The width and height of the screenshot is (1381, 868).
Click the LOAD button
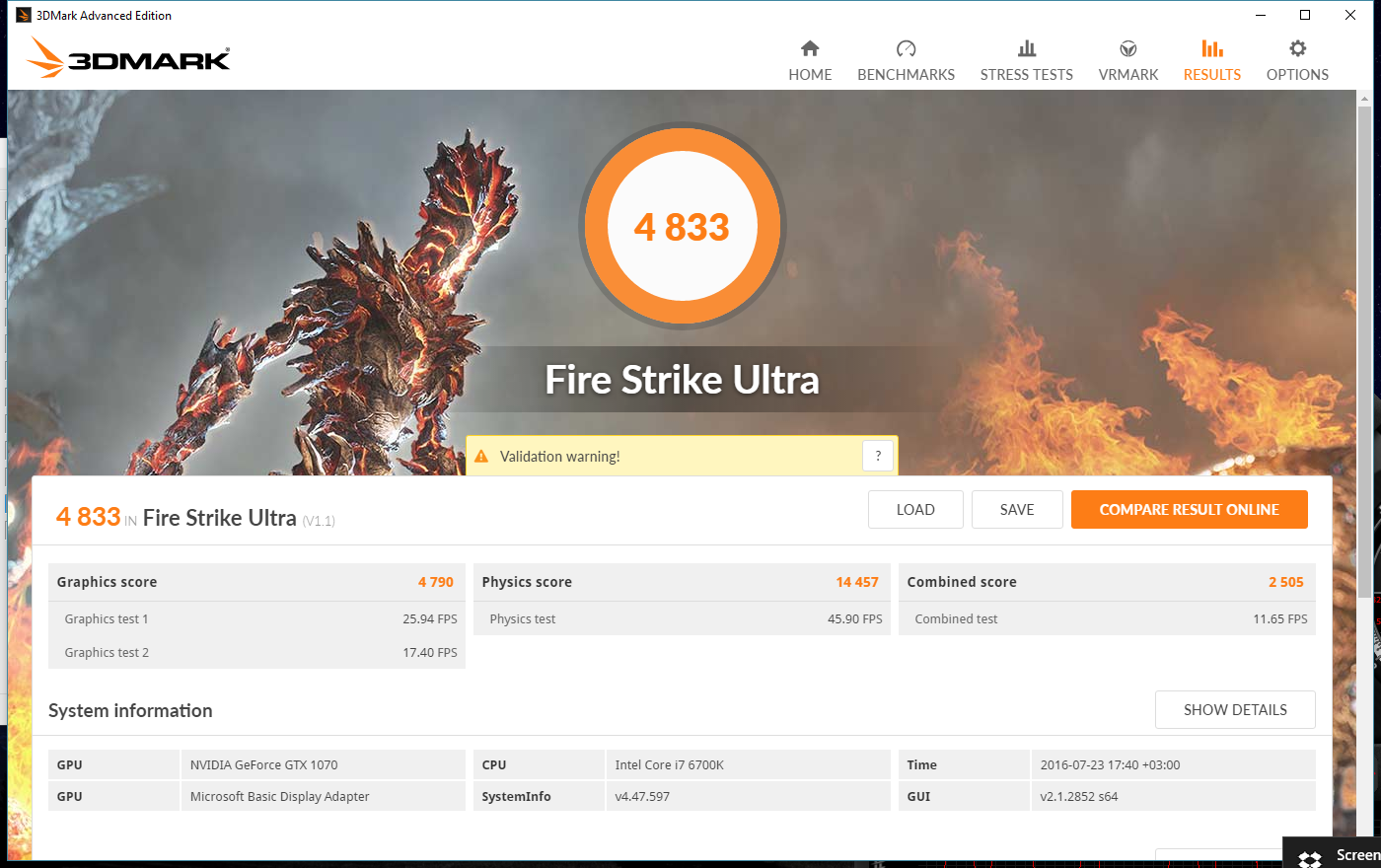(915, 510)
